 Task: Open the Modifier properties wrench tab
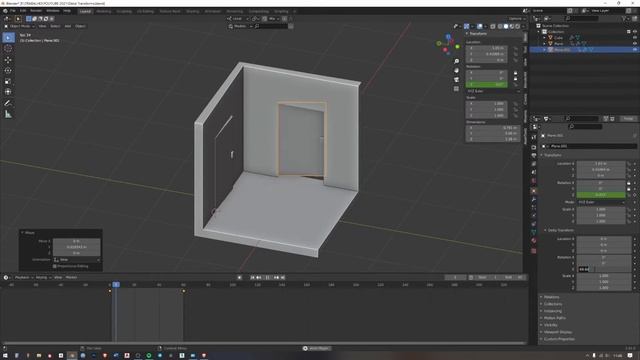click(533, 199)
